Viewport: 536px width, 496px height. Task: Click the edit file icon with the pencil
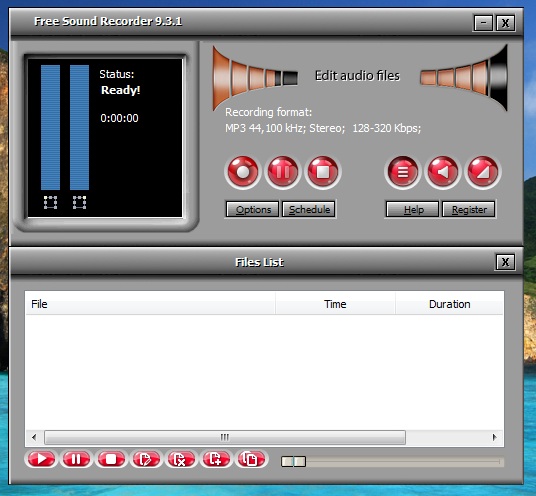[146, 459]
